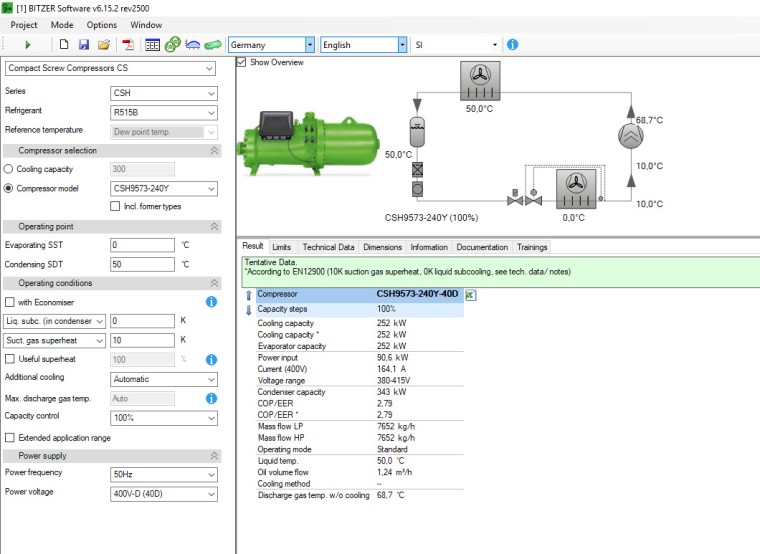The image size is (760, 554).
Task: Select the Cooling capacity radio button
Action: [10, 169]
